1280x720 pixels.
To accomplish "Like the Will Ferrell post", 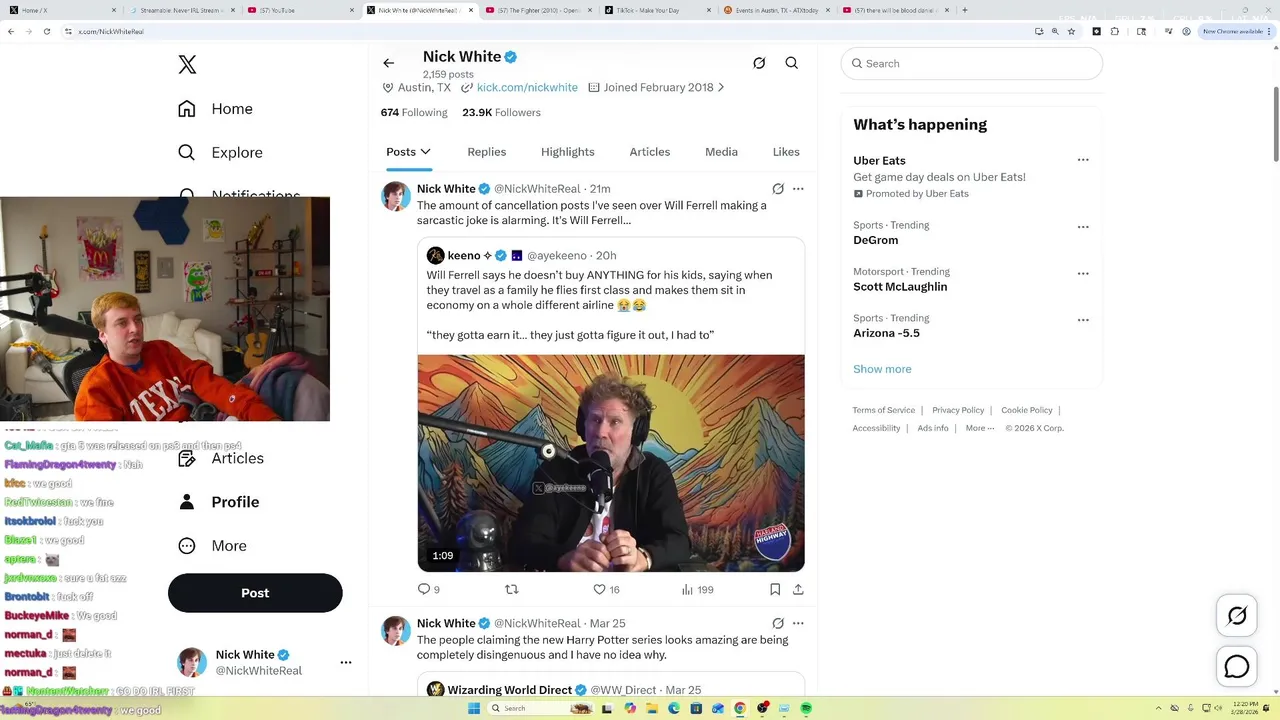I will click(606, 590).
